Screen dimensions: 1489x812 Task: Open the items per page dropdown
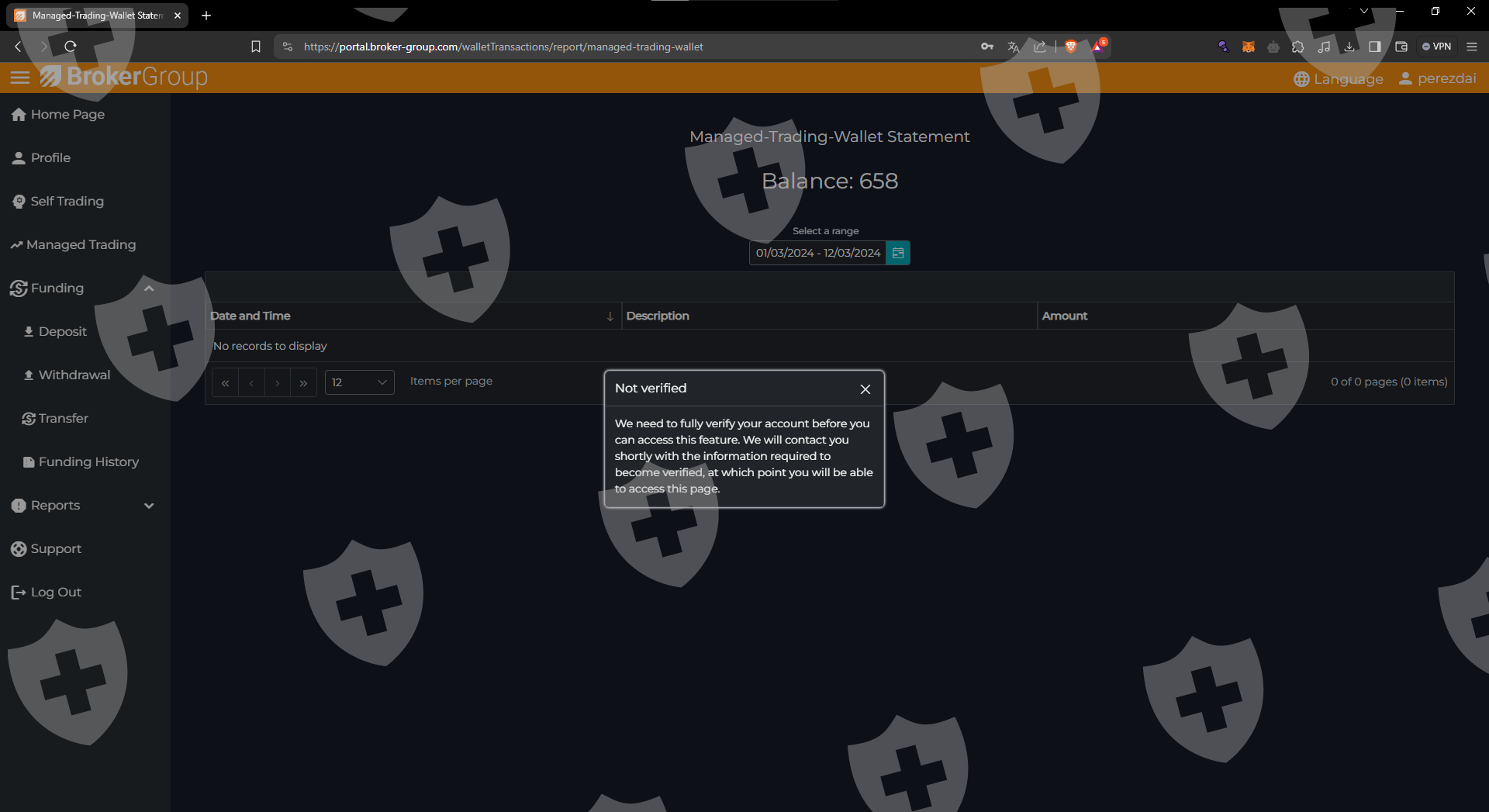coord(359,382)
